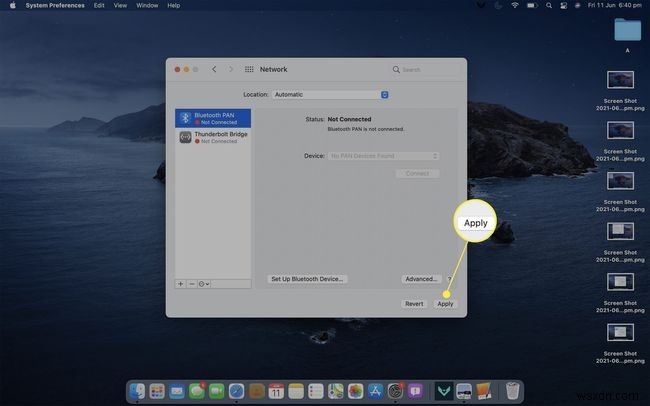
Task: Open the System Preferences menu
Action: (55, 5)
